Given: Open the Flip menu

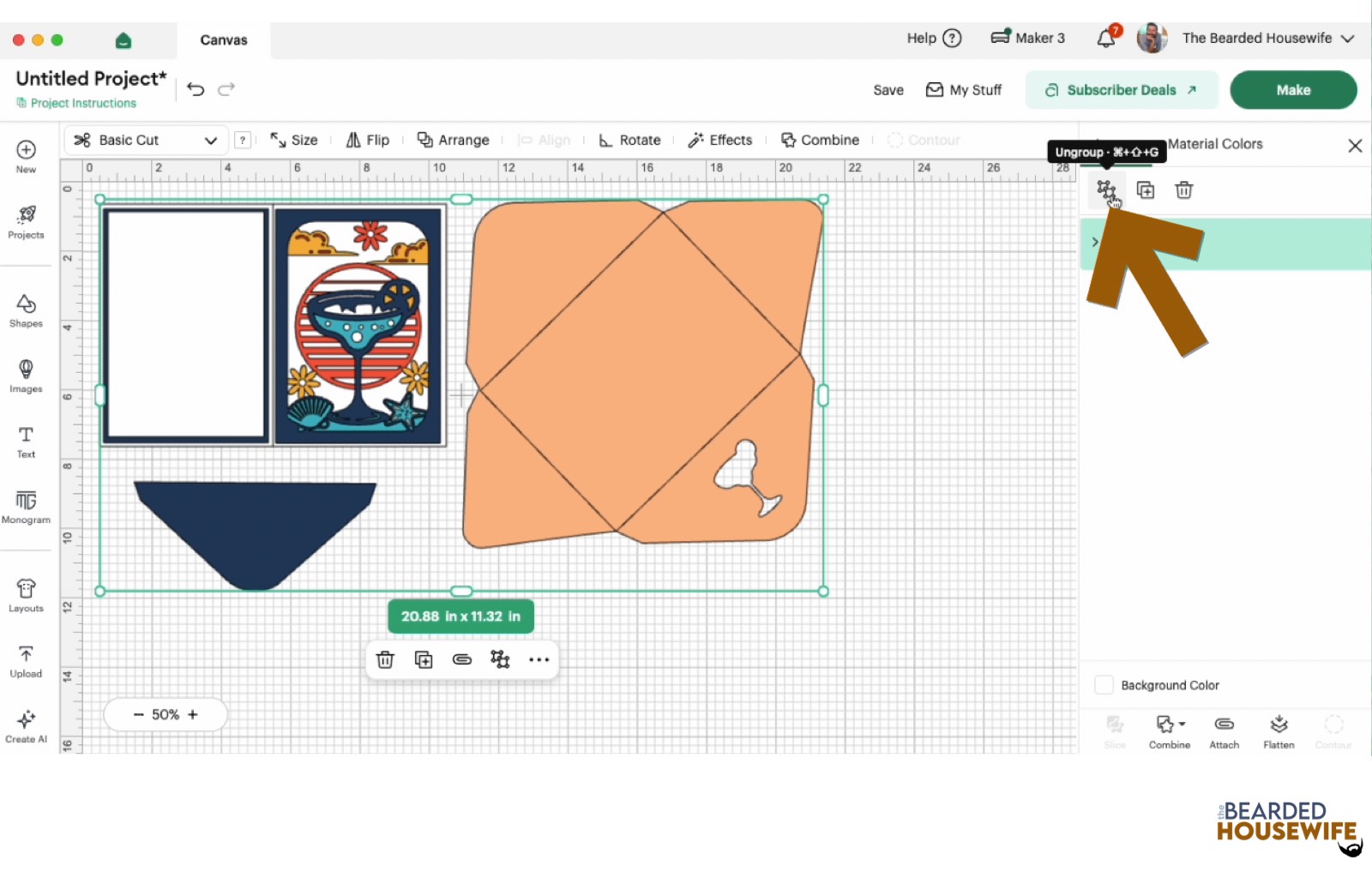Looking at the screenshot, I should (368, 140).
